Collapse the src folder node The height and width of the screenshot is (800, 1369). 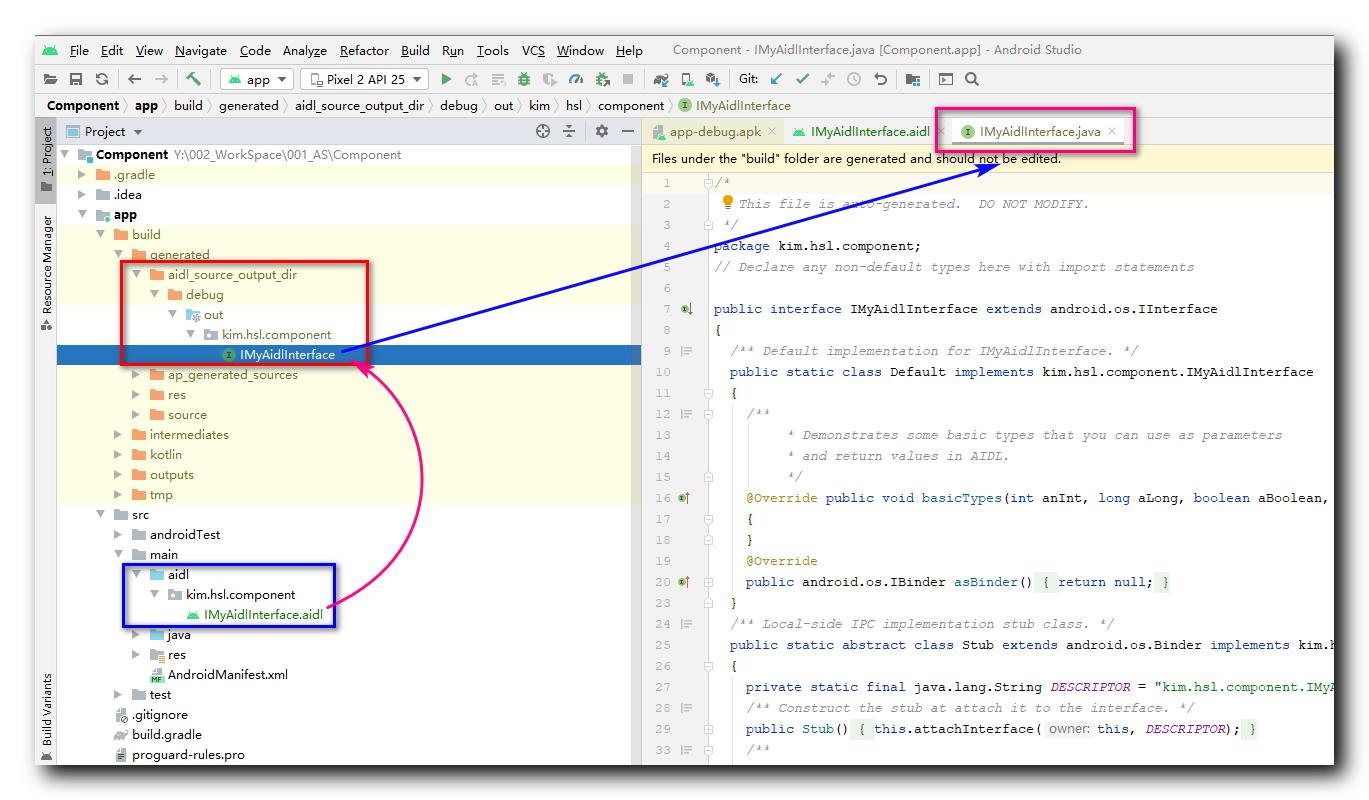click(101, 514)
